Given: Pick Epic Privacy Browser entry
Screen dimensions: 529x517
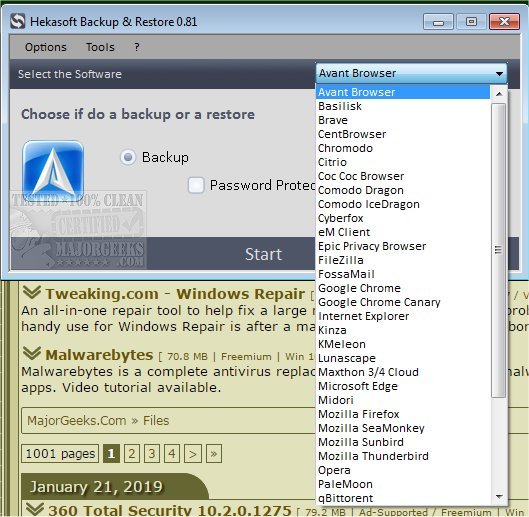Looking at the screenshot, I should (403, 246).
